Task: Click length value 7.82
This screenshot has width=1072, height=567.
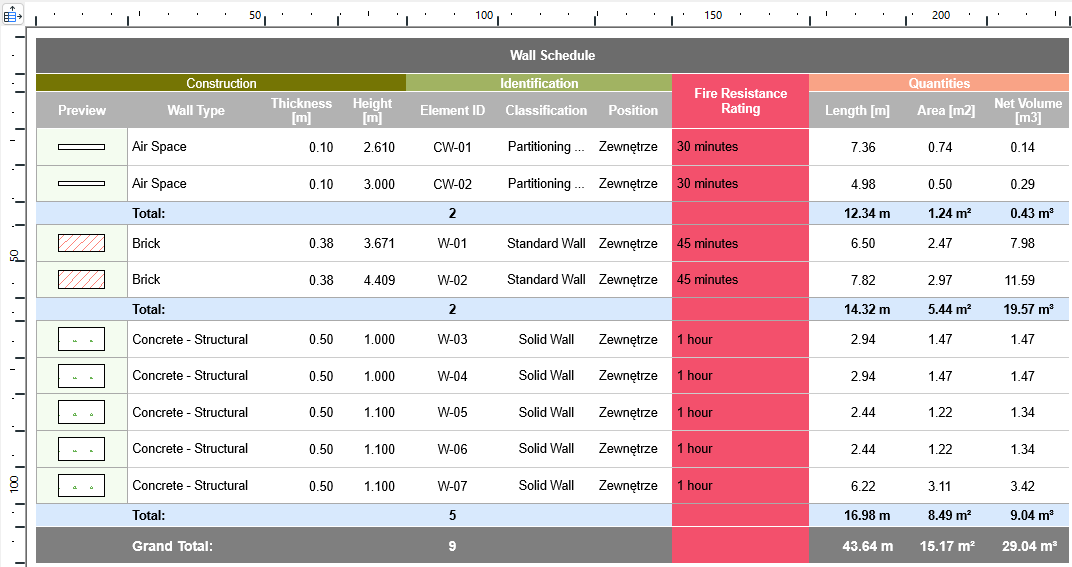Action: [863, 280]
